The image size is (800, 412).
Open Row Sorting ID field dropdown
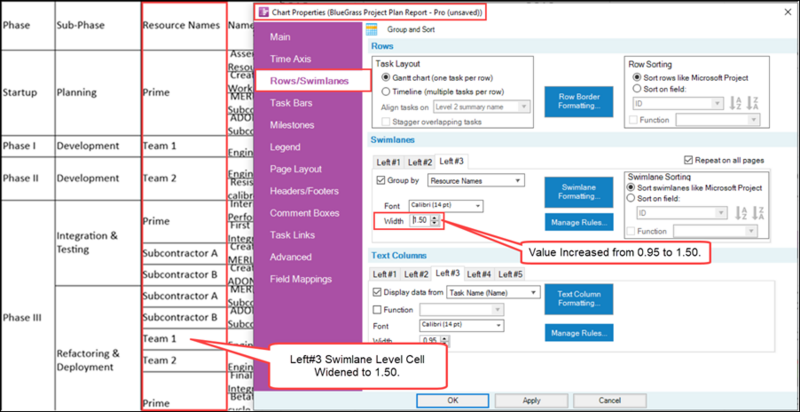pyautogui.click(x=678, y=104)
